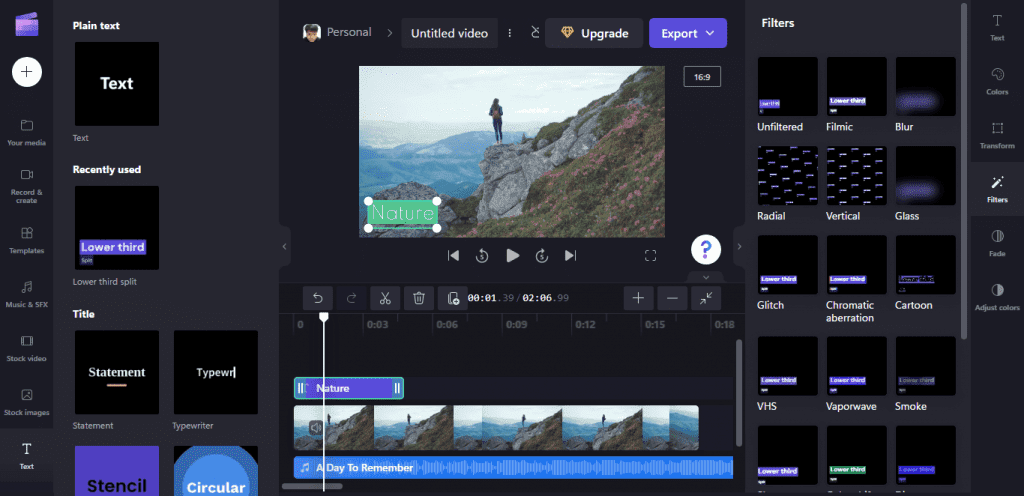Rewind five seconds button
The image size is (1024, 496).
click(482, 256)
